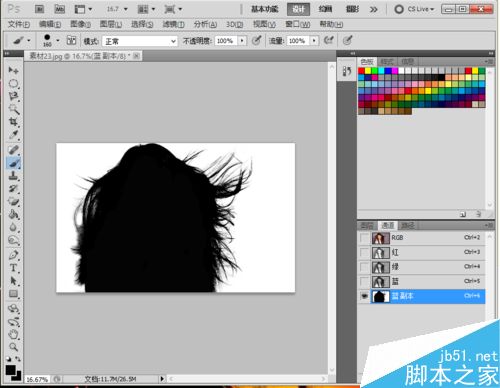The height and width of the screenshot is (388, 500).
Task: Open the 模式 blend mode dropdown
Action: 140,41
